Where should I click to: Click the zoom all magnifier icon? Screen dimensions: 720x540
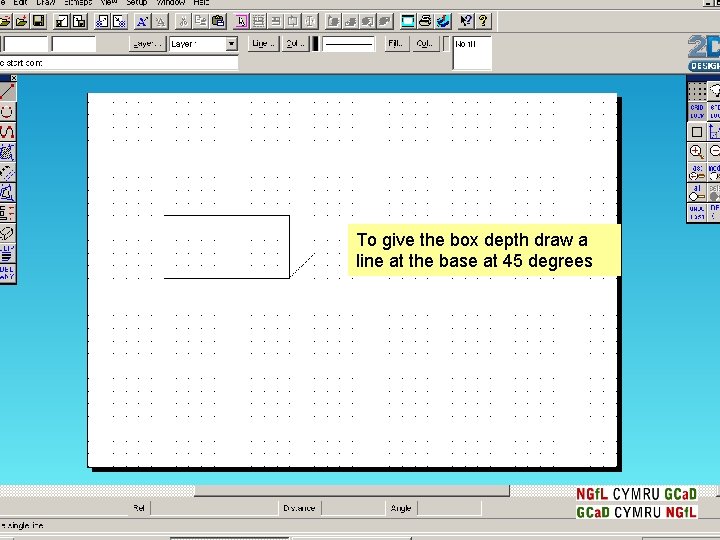[x=697, y=192]
